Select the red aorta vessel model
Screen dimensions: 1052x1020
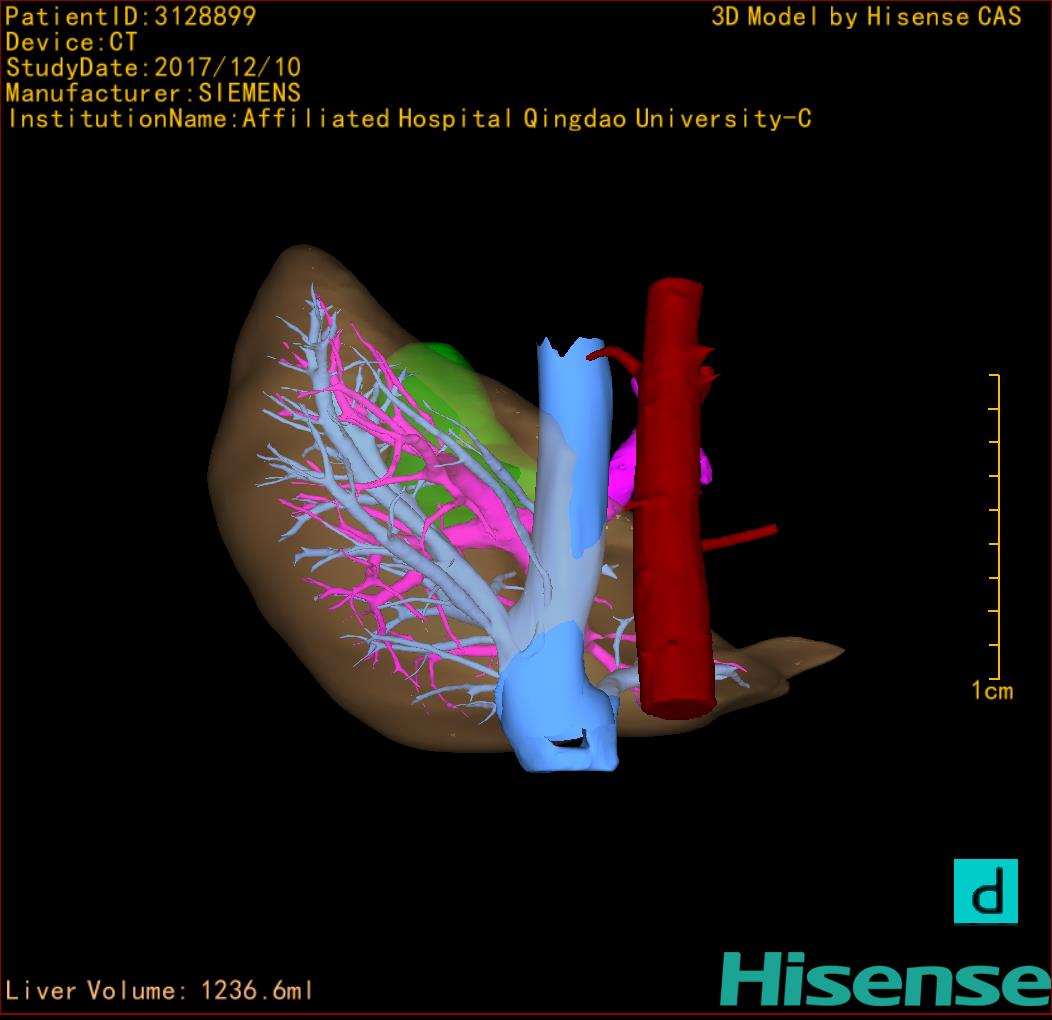tap(675, 500)
